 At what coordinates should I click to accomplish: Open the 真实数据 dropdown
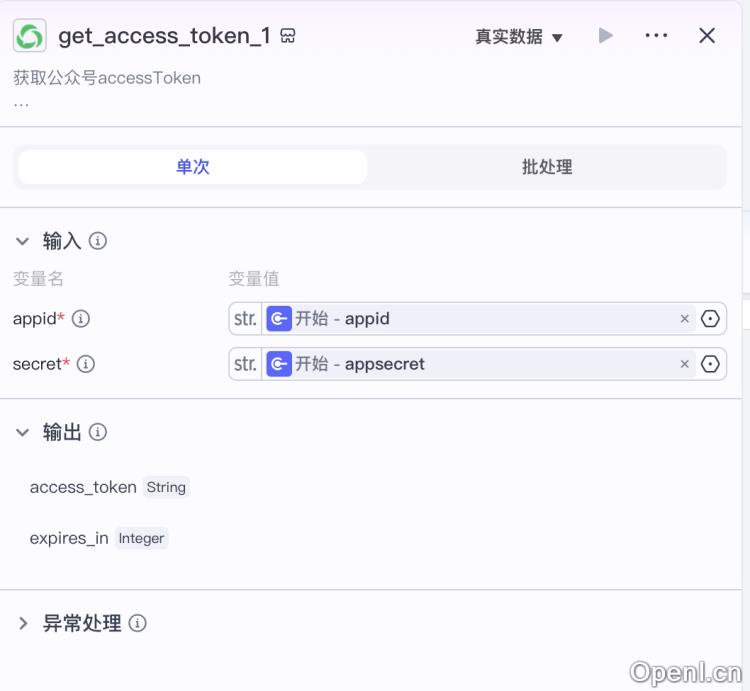pos(518,36)
